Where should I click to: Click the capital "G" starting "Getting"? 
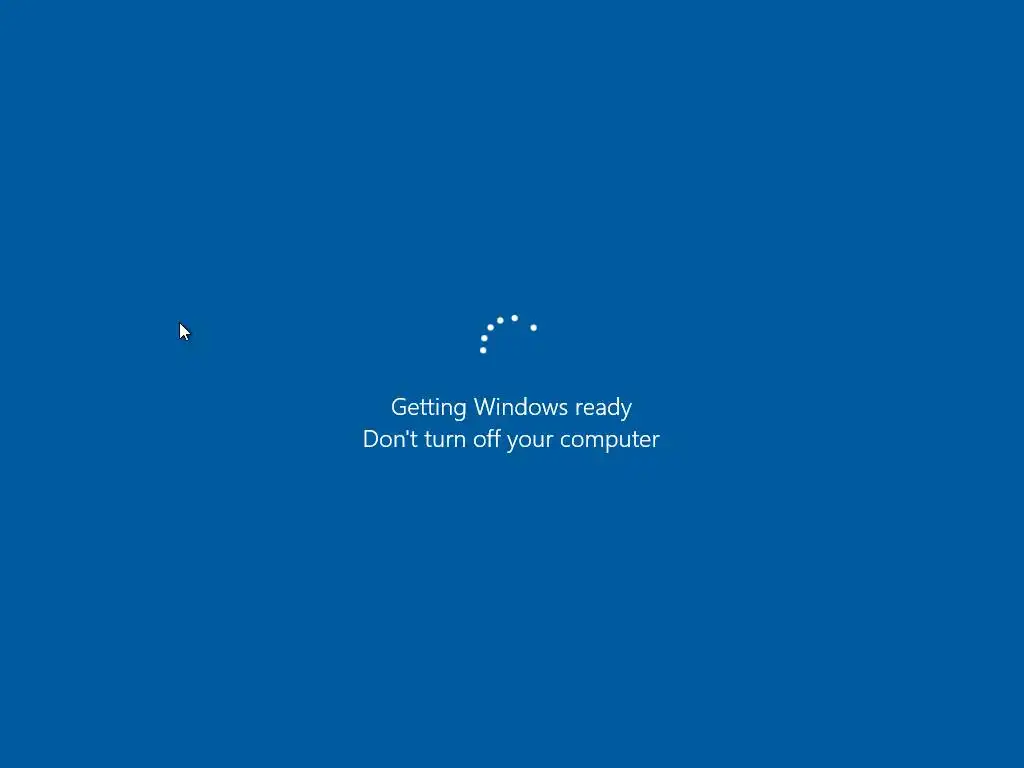(399, 407)
